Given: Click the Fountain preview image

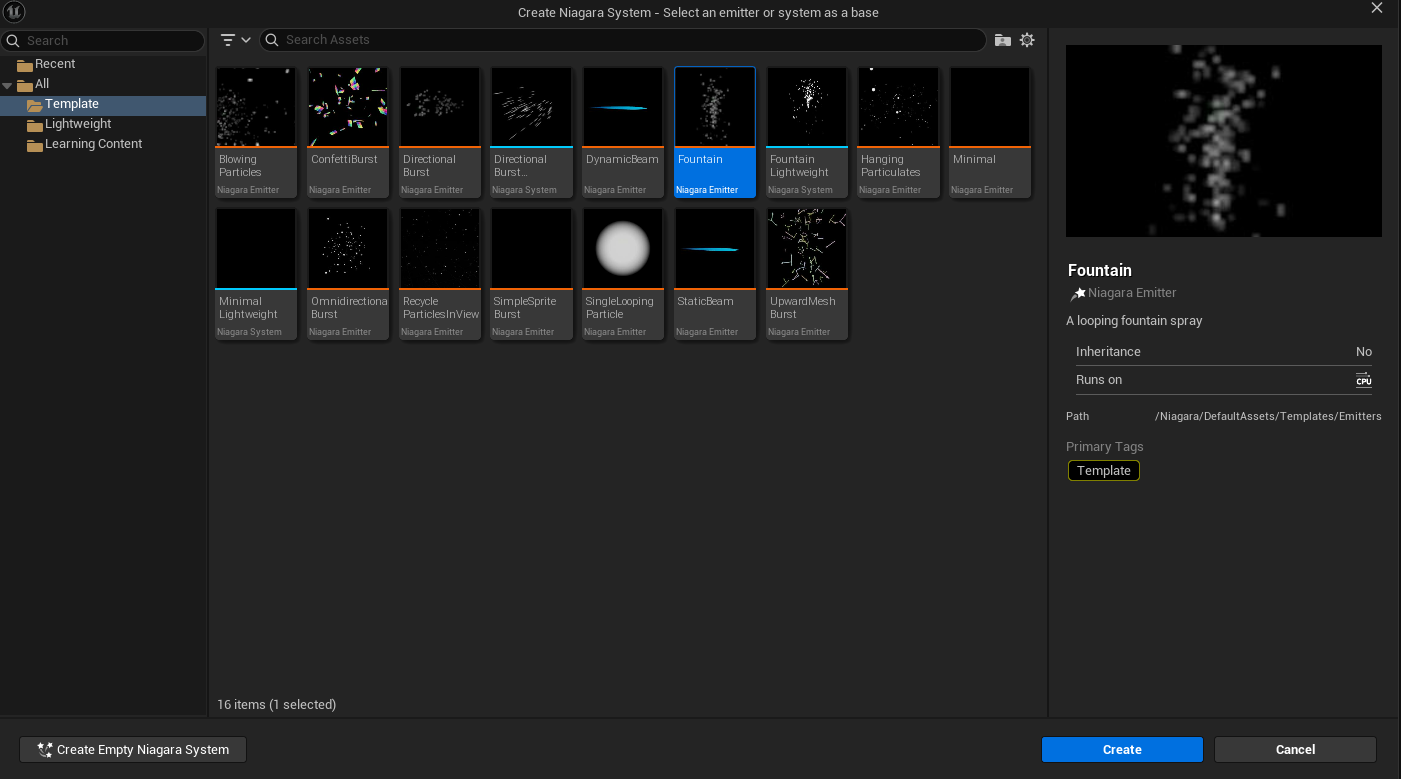Looking at the screenshot, I should point(1224,141).
